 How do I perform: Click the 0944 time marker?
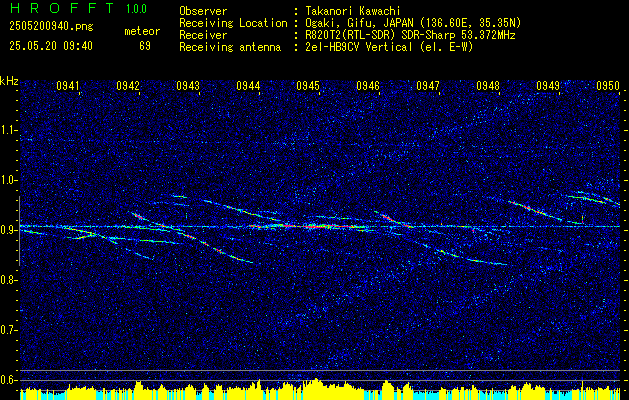[x=248, y=85]
